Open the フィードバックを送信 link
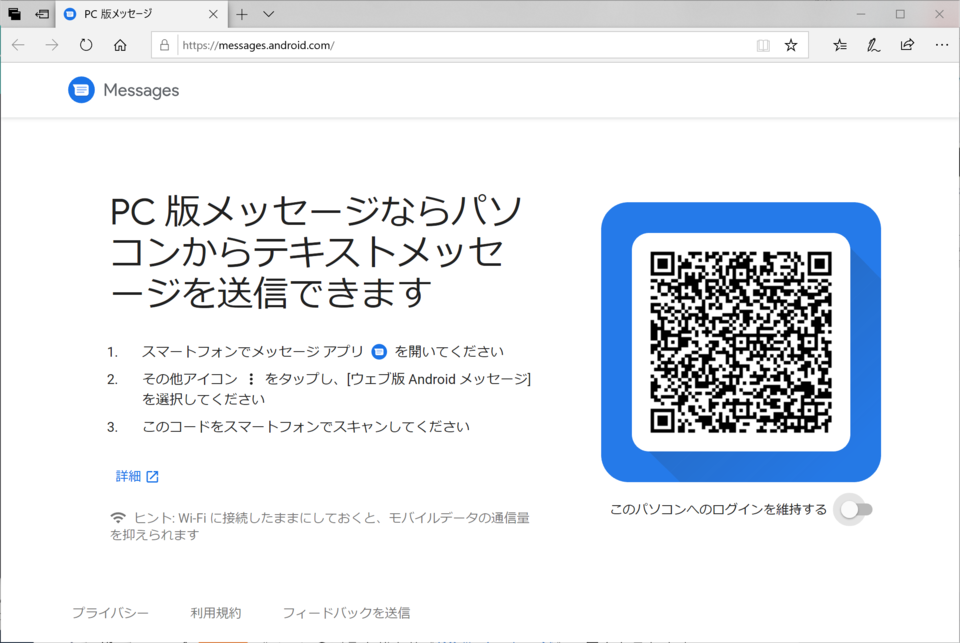This screenshot has width=960, height=643. pos(346,612)
